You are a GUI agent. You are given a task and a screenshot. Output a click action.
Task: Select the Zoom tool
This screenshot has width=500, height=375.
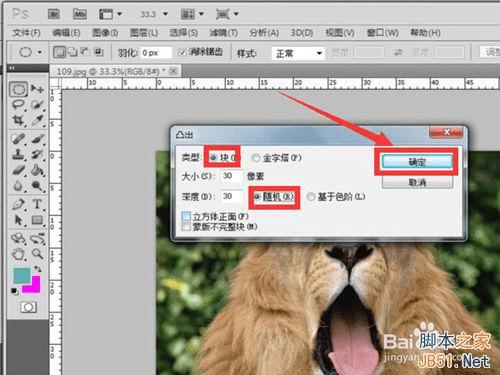coord(37,254)
